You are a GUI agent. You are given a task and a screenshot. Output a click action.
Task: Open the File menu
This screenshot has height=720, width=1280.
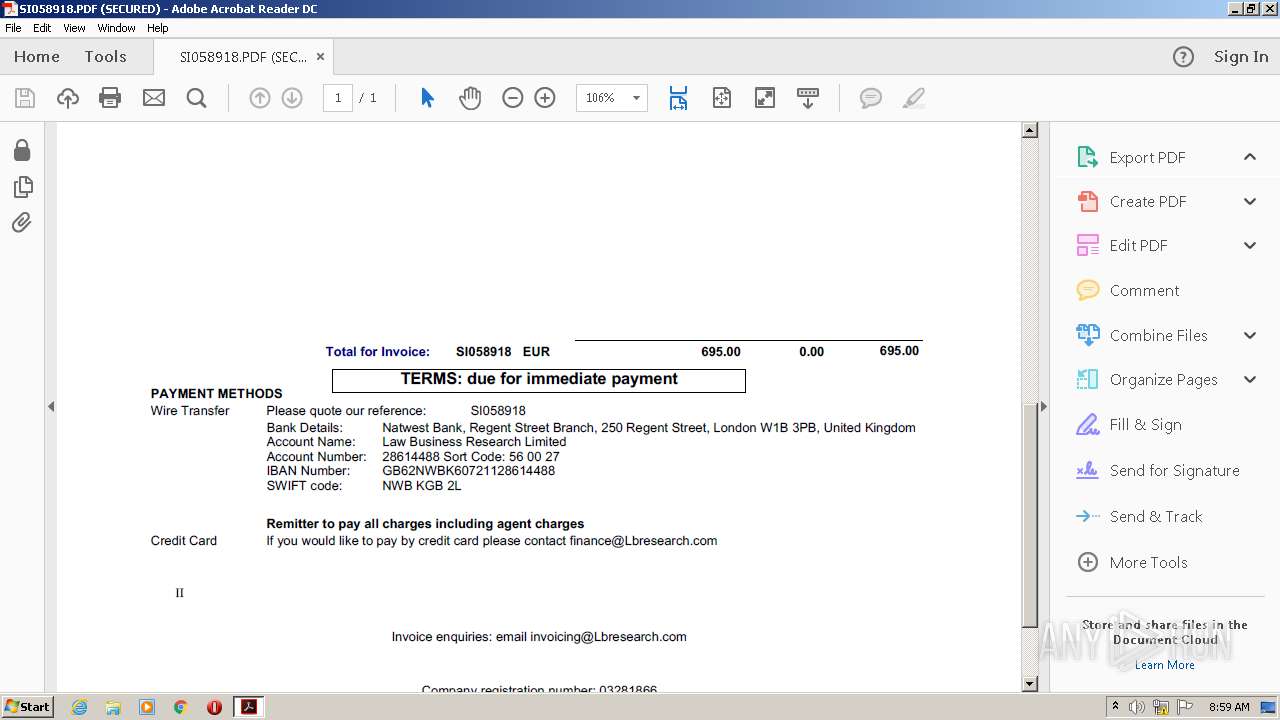coord(13,28)
